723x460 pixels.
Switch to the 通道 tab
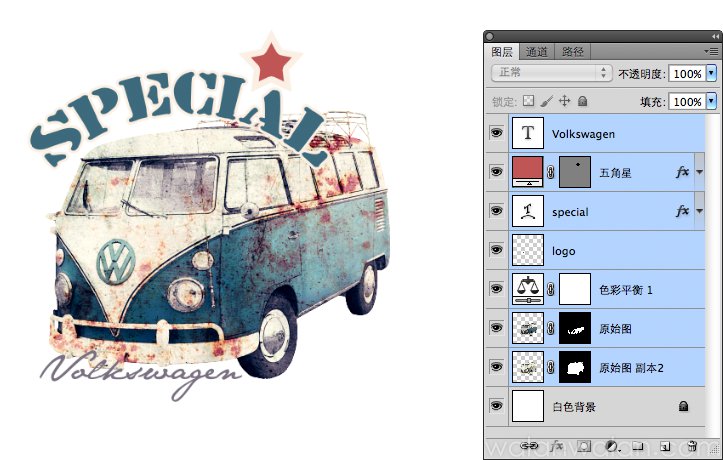click(x=536, y=52)
